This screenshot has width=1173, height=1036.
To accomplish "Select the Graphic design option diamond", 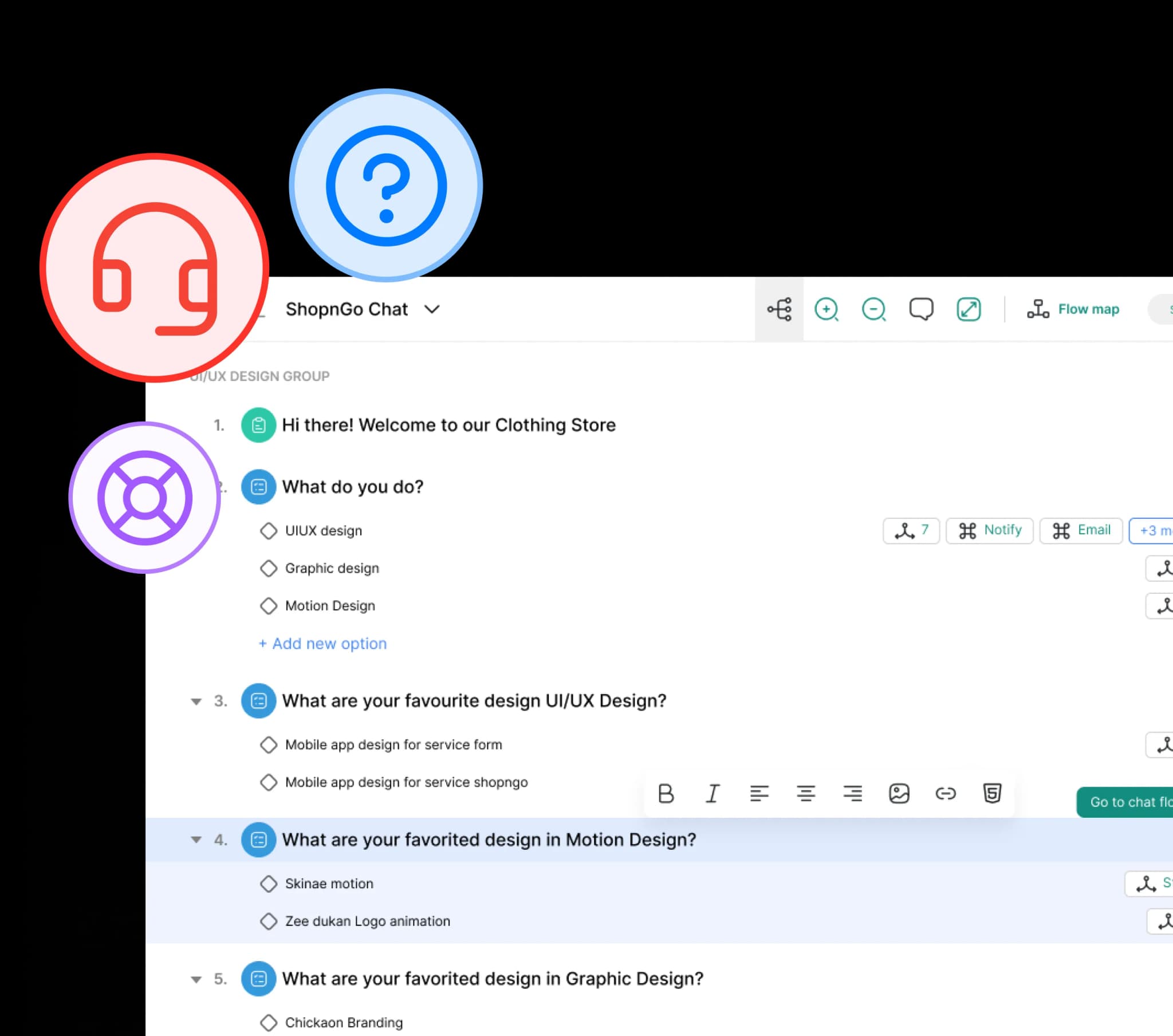I will 269,569.
